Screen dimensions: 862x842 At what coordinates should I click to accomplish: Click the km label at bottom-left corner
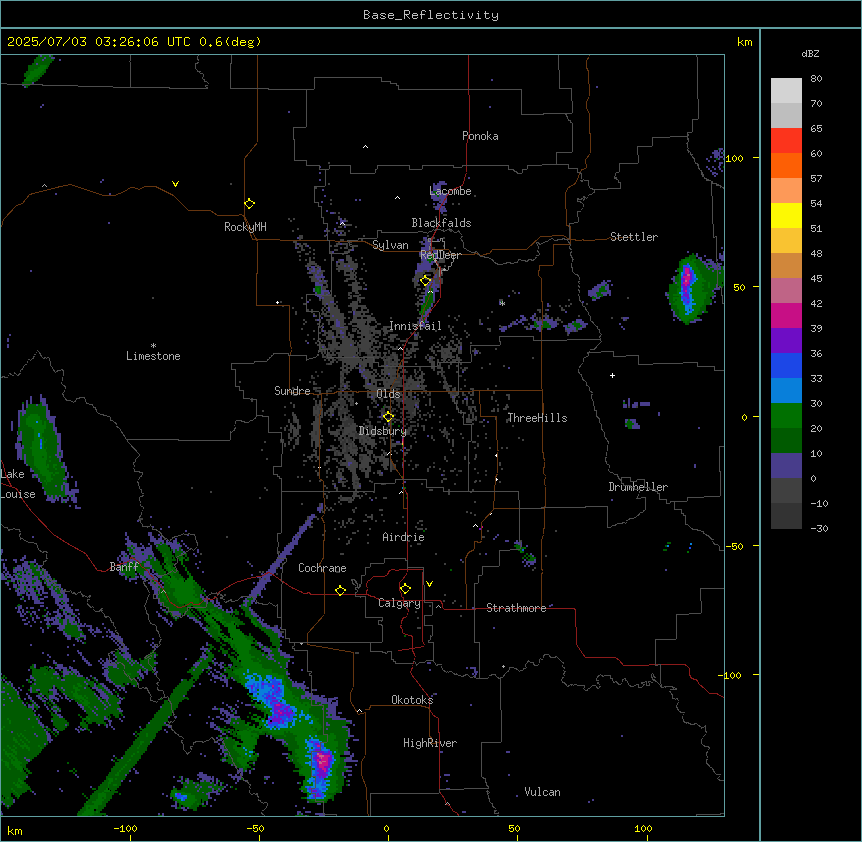15,830
